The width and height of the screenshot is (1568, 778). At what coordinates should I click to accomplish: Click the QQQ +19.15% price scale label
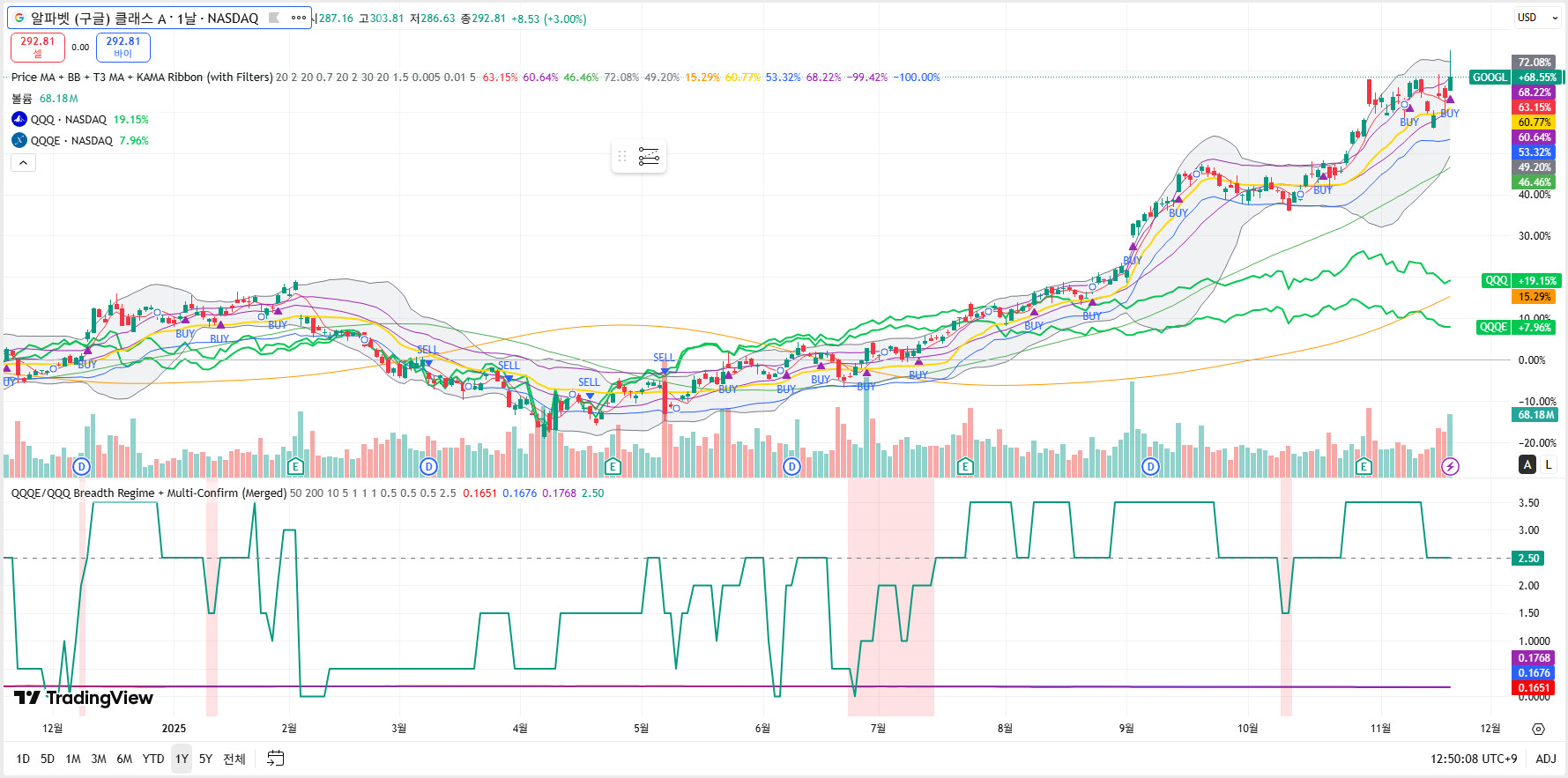coord(1522,281)
